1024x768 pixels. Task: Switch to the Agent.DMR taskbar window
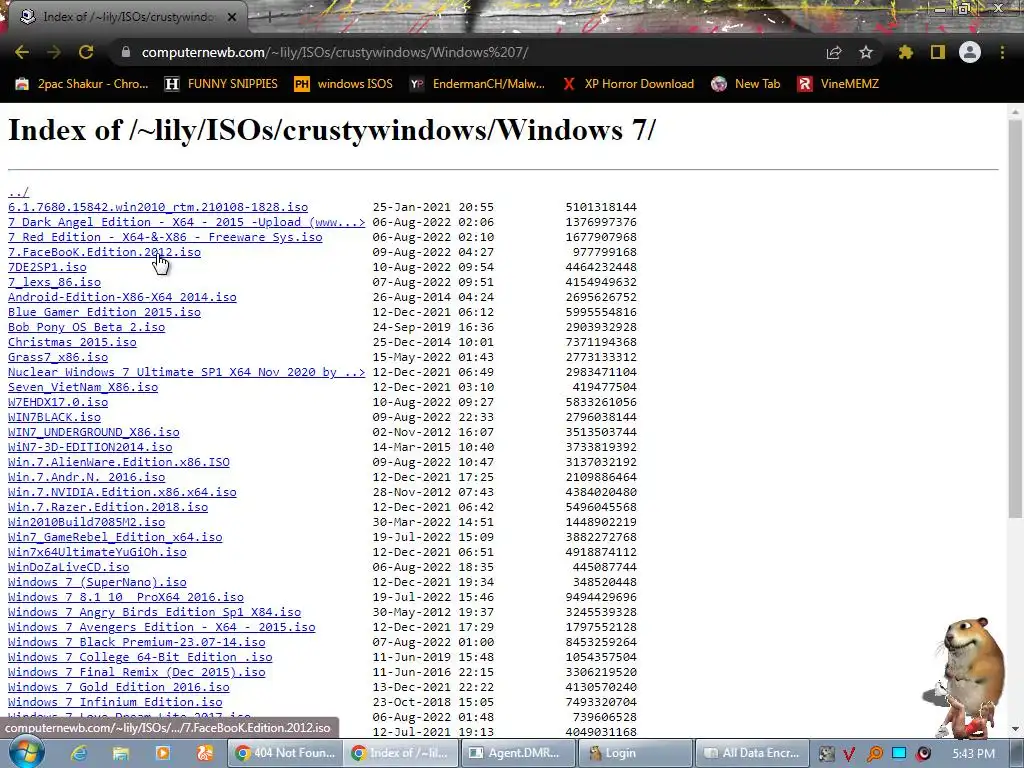click(519, 753)
